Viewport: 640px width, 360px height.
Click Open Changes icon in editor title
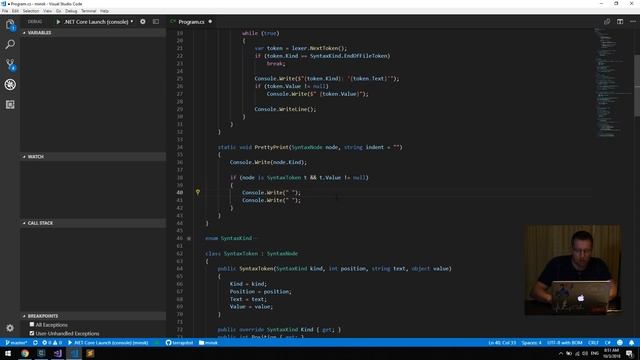click(607, 22)
